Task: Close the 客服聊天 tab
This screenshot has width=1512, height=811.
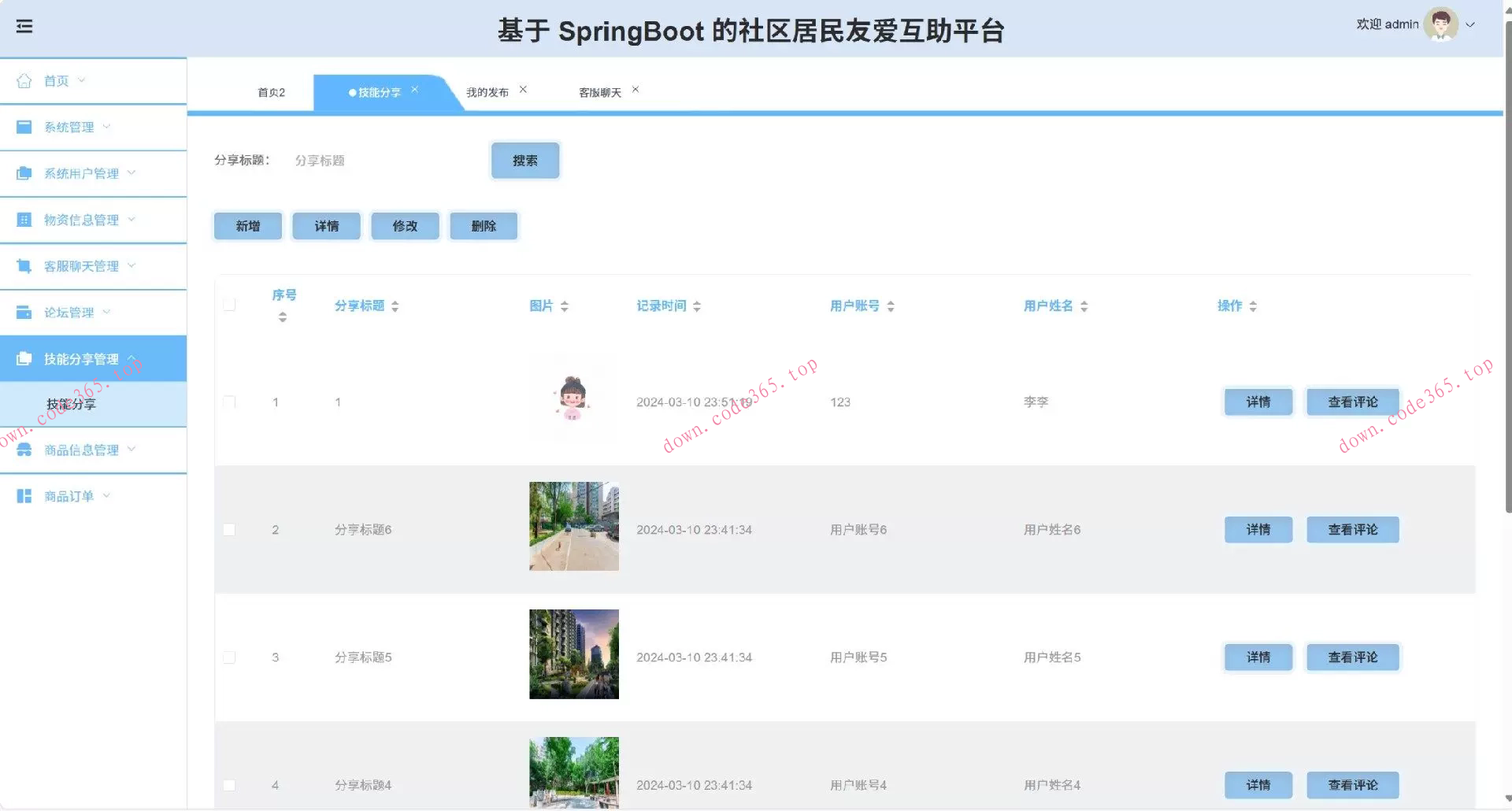Action: pyautogui.click(x=636, y=90)
